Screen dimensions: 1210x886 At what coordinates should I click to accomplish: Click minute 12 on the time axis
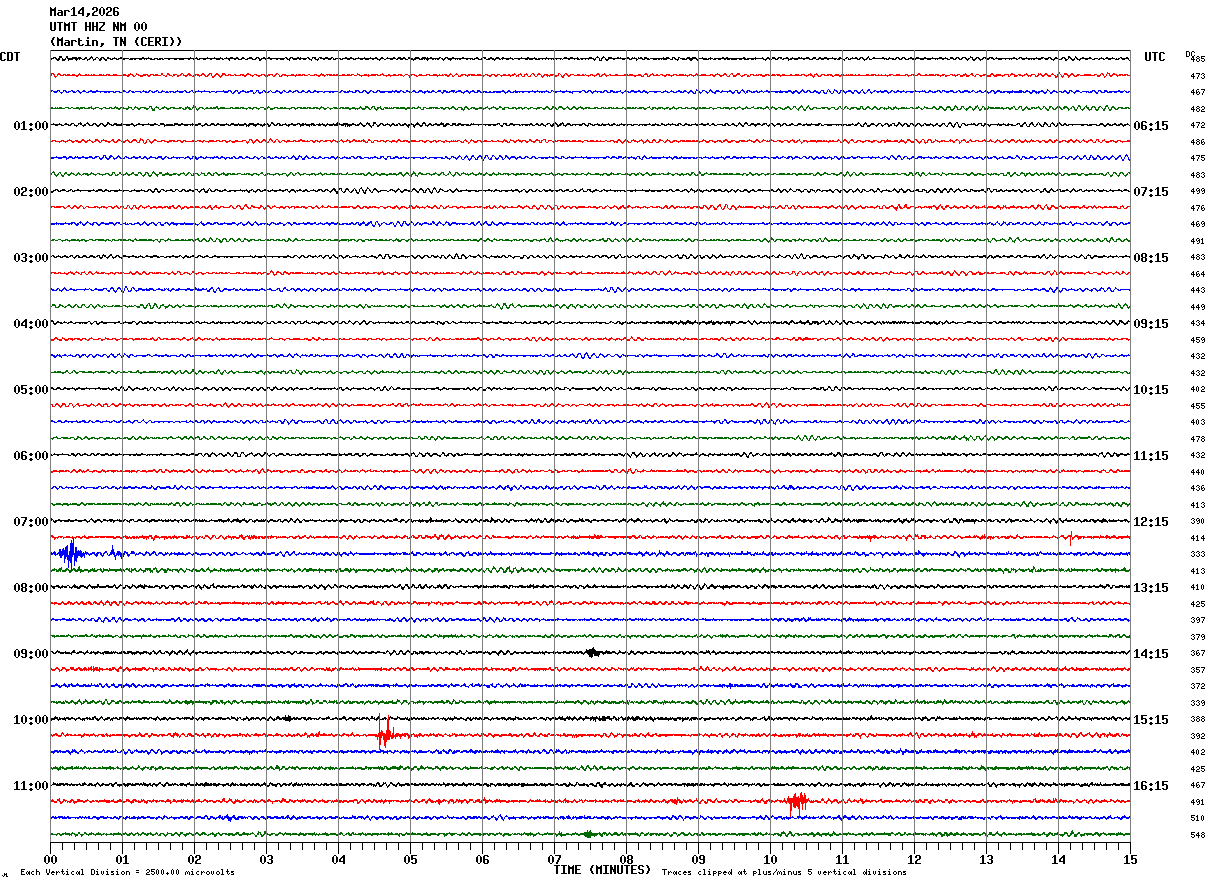click(x=914, y=859)
